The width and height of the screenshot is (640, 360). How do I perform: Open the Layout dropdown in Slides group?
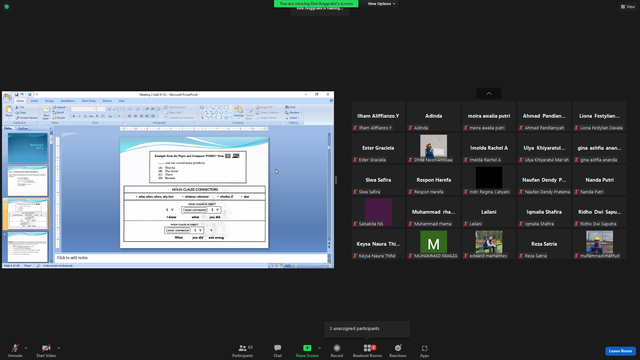click(60, 107)
